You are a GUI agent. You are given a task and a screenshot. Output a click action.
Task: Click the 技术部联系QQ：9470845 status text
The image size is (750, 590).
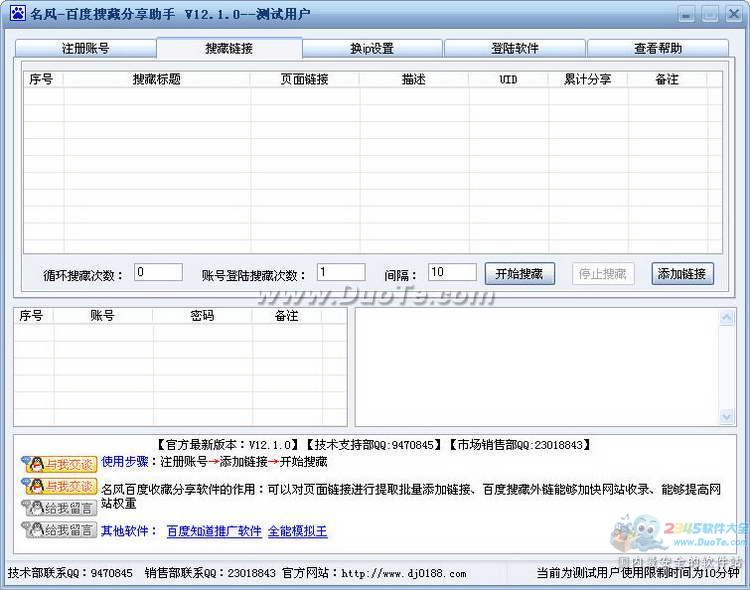coord(70,573)
